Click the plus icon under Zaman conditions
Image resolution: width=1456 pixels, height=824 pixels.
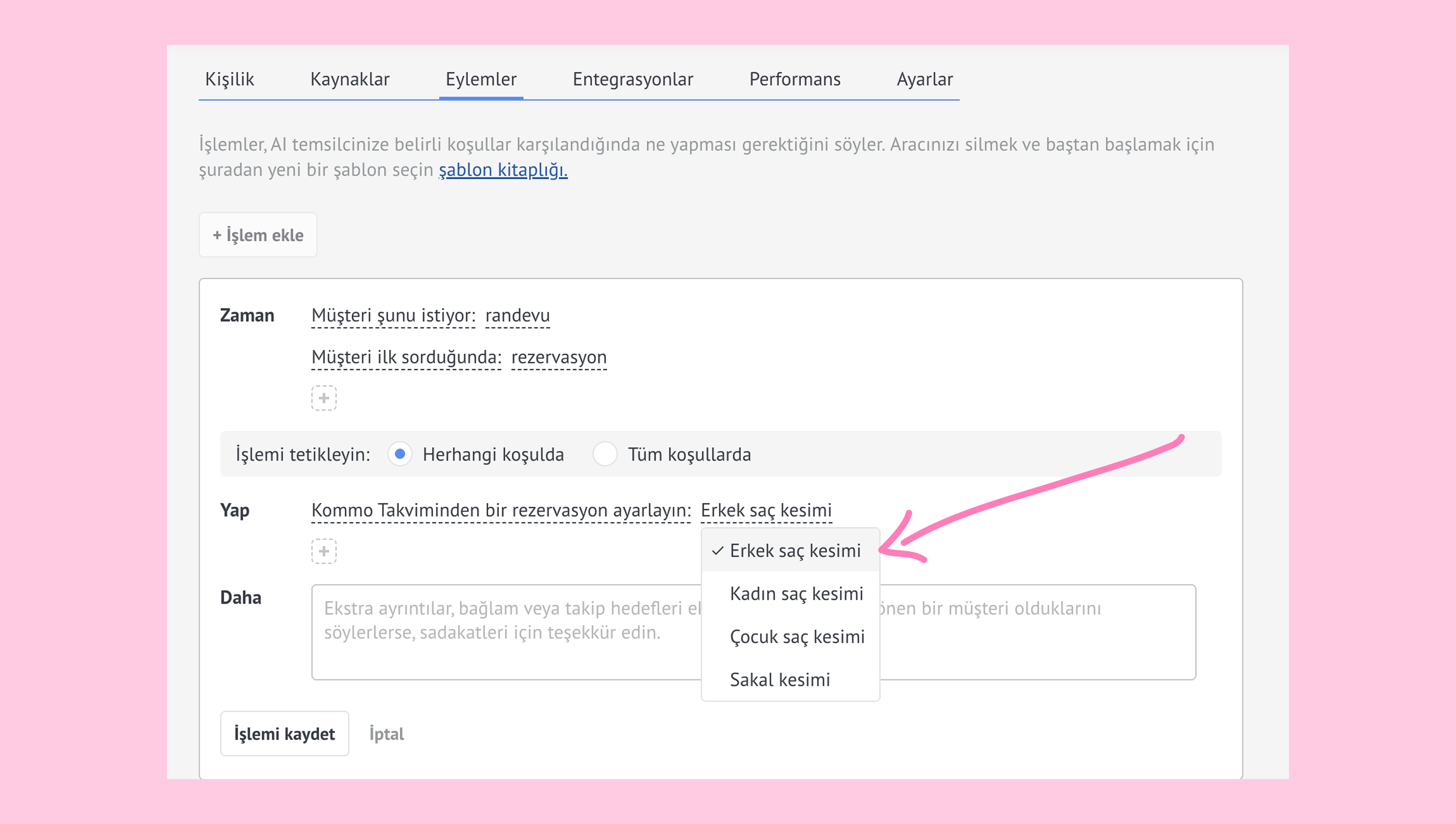click(324, 398)
